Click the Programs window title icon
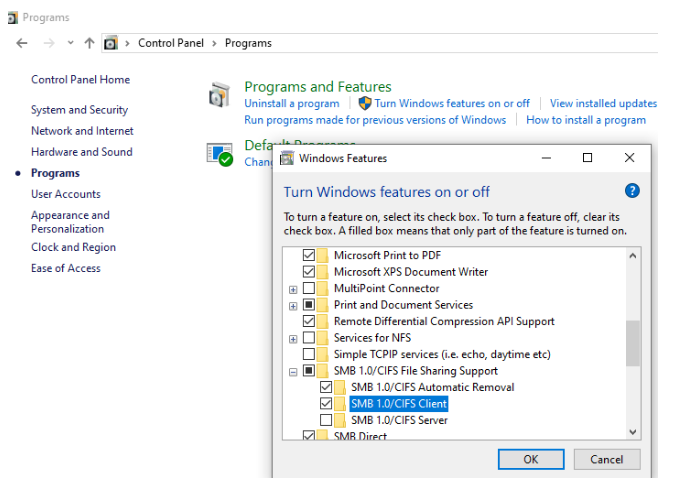Screen dimensions: 676x500 13,18
